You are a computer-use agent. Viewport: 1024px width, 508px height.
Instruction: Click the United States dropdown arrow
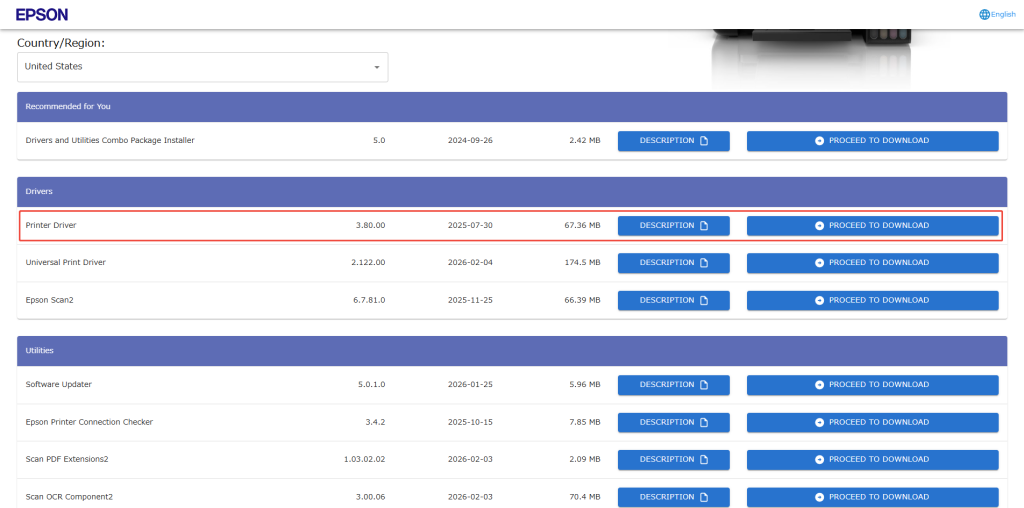click(377, 67)
